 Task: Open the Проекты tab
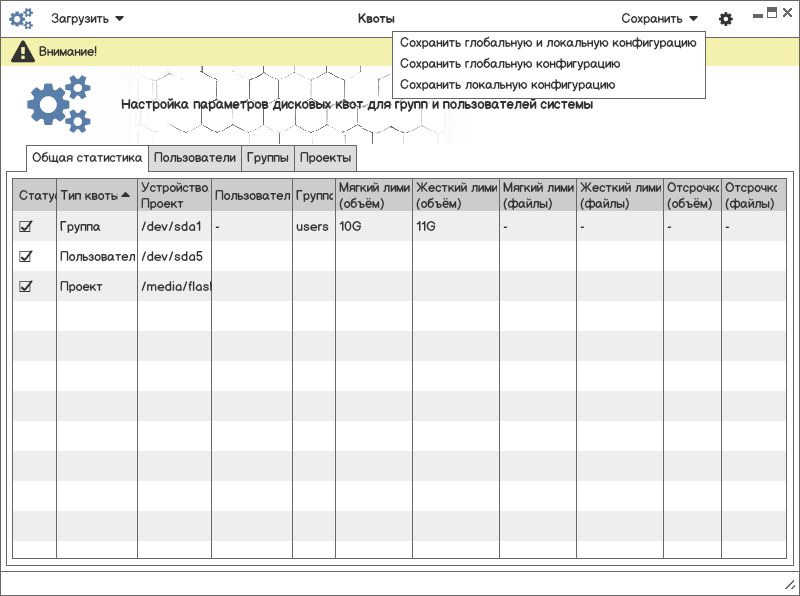pyautogui.click(x=326, y=158)
